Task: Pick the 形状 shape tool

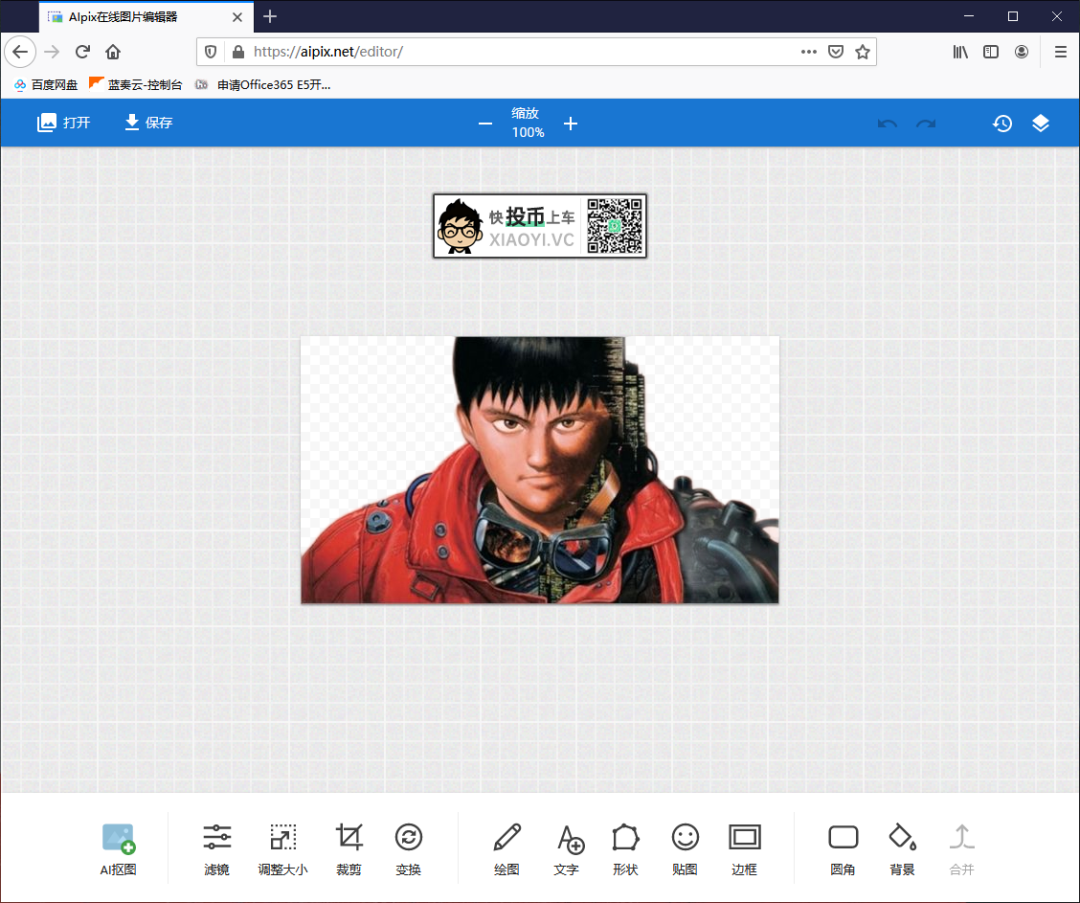Action: click(x=625, y=848)
